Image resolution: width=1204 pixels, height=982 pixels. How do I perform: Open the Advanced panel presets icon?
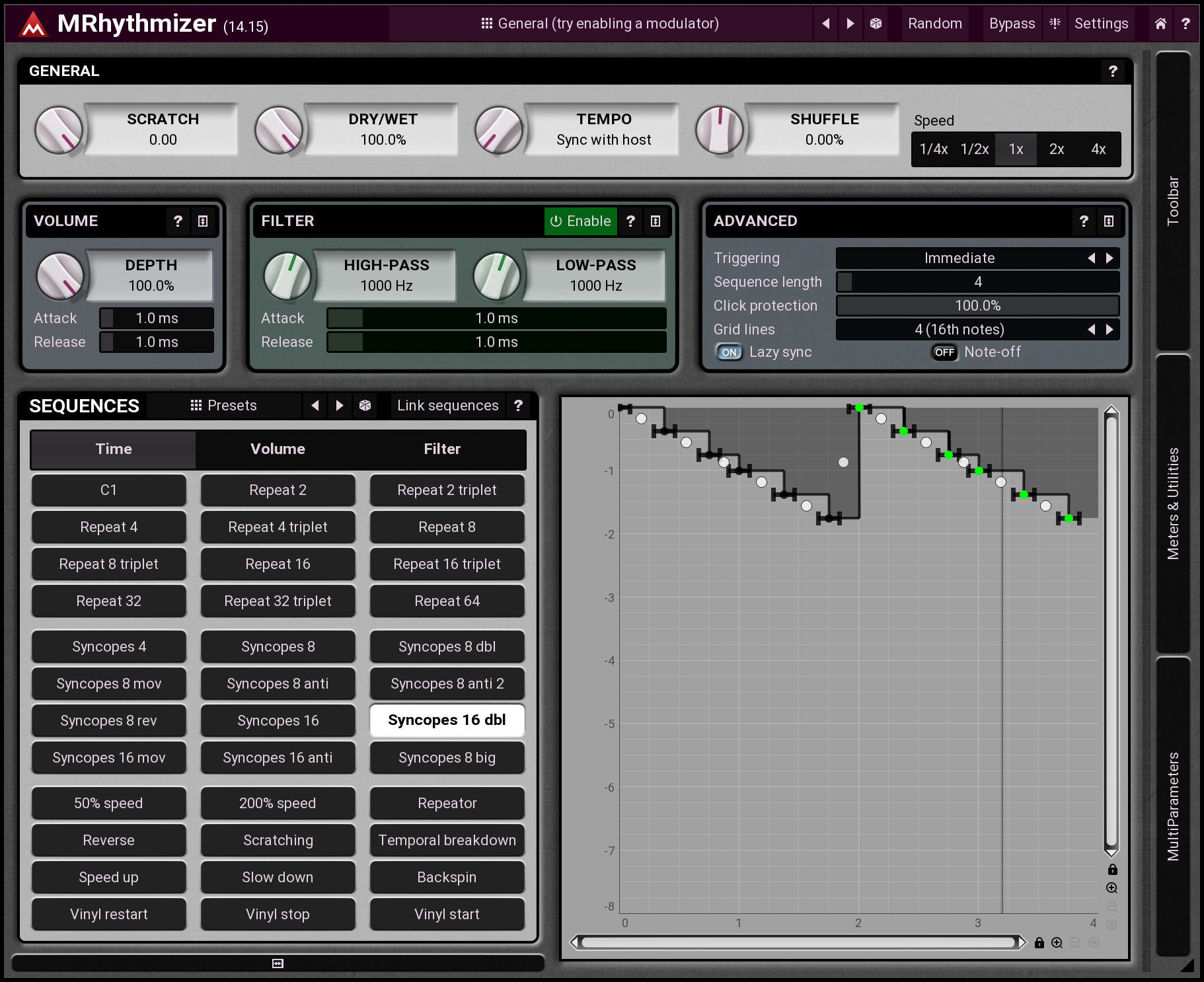pos(1109,221)
